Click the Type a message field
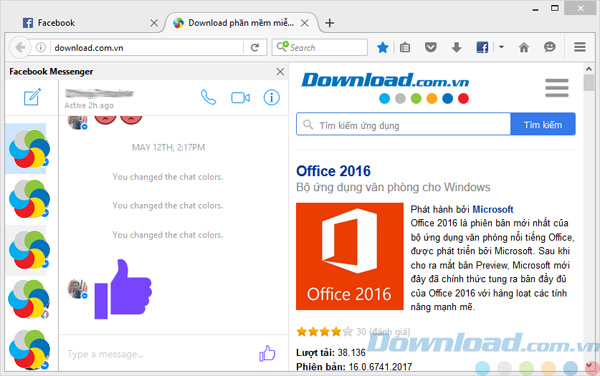 [x=159, y=354]
